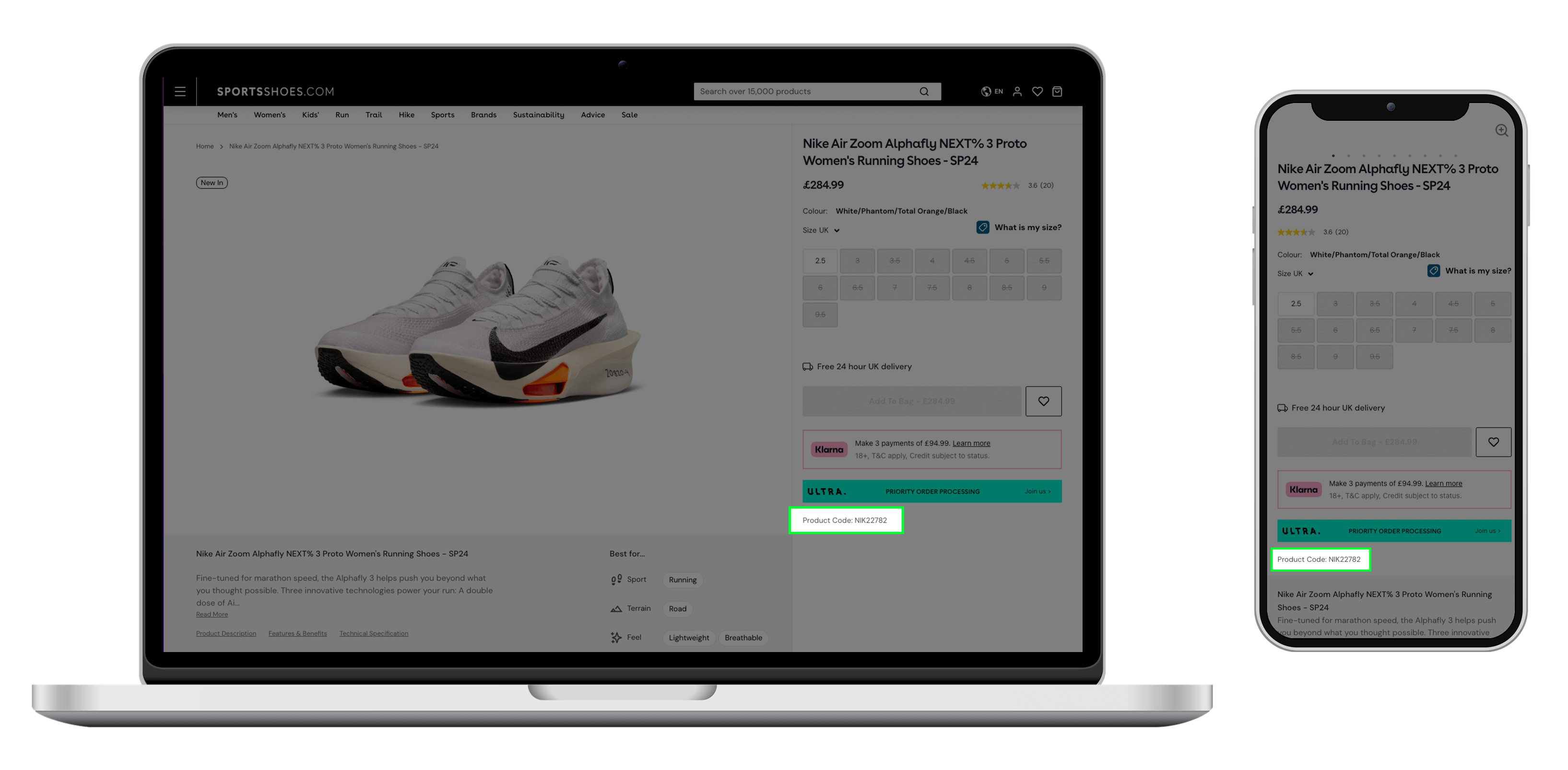Expand the Women's navigation menu item
This screenshot has width=1568, height=770.
pos(270,115)
